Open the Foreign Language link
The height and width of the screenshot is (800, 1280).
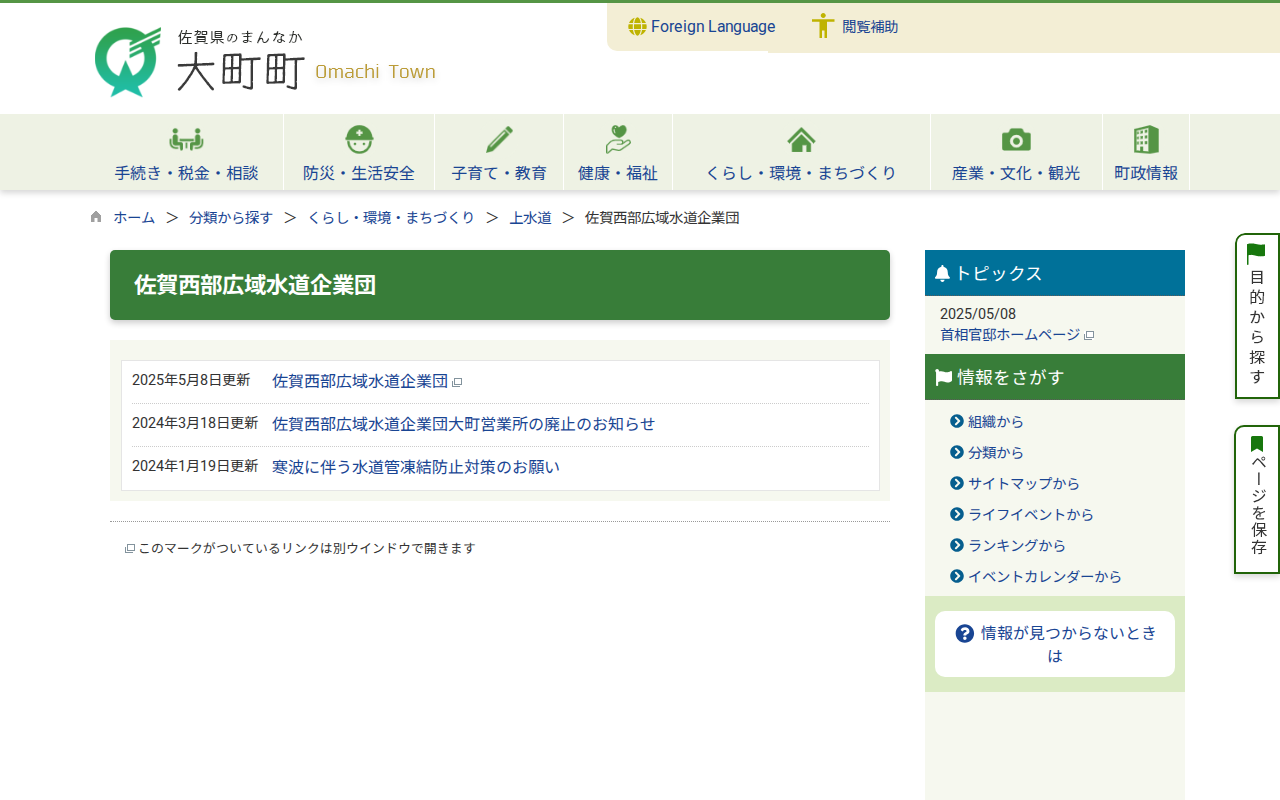(x=713, y=27)
